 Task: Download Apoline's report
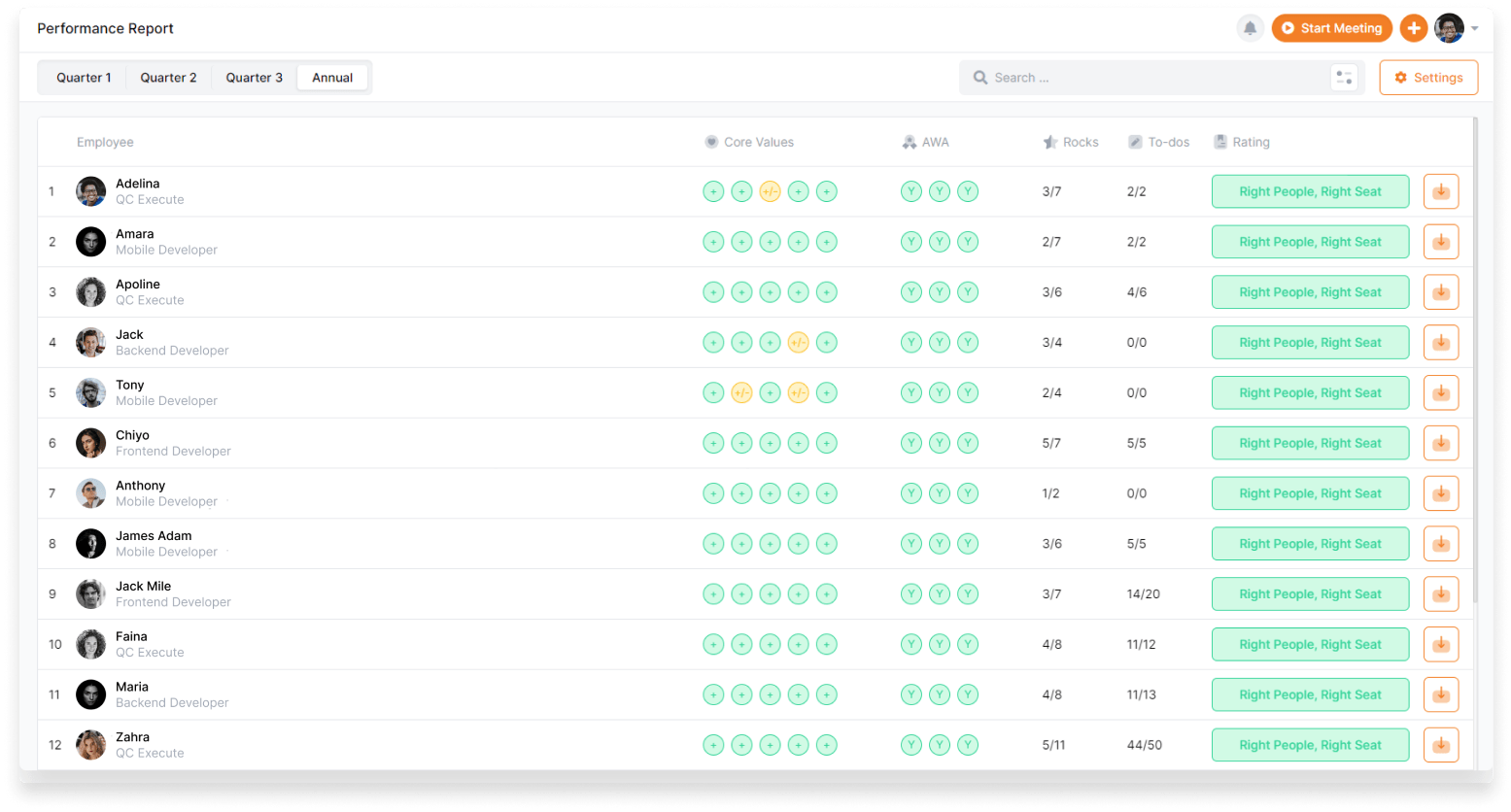coord(1441,292)
